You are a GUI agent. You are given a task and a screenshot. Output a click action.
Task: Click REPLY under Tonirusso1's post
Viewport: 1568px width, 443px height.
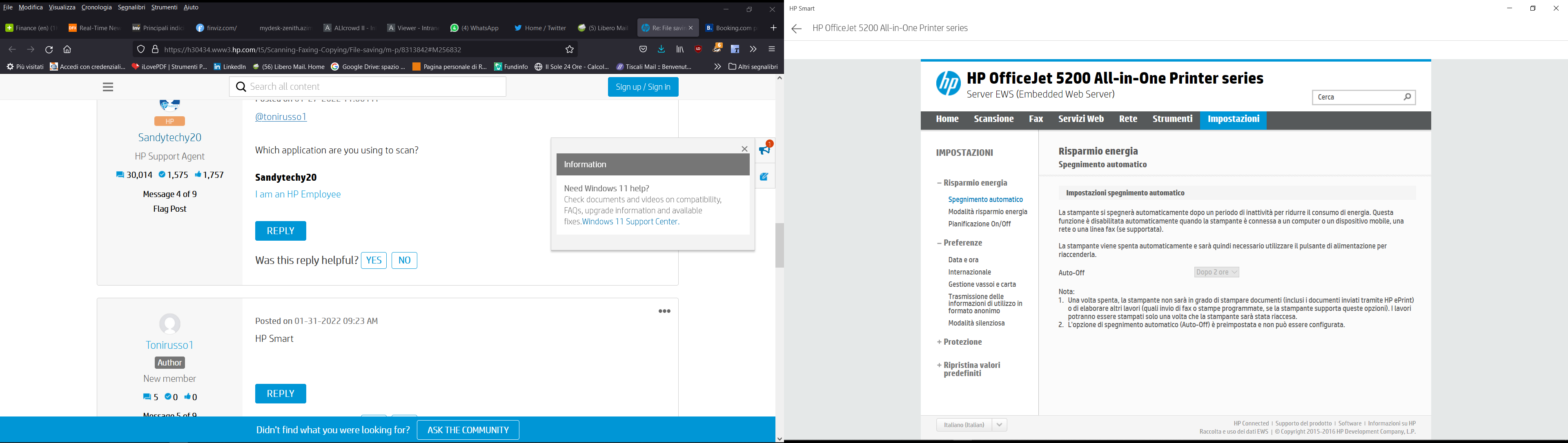tap(280, 393)
